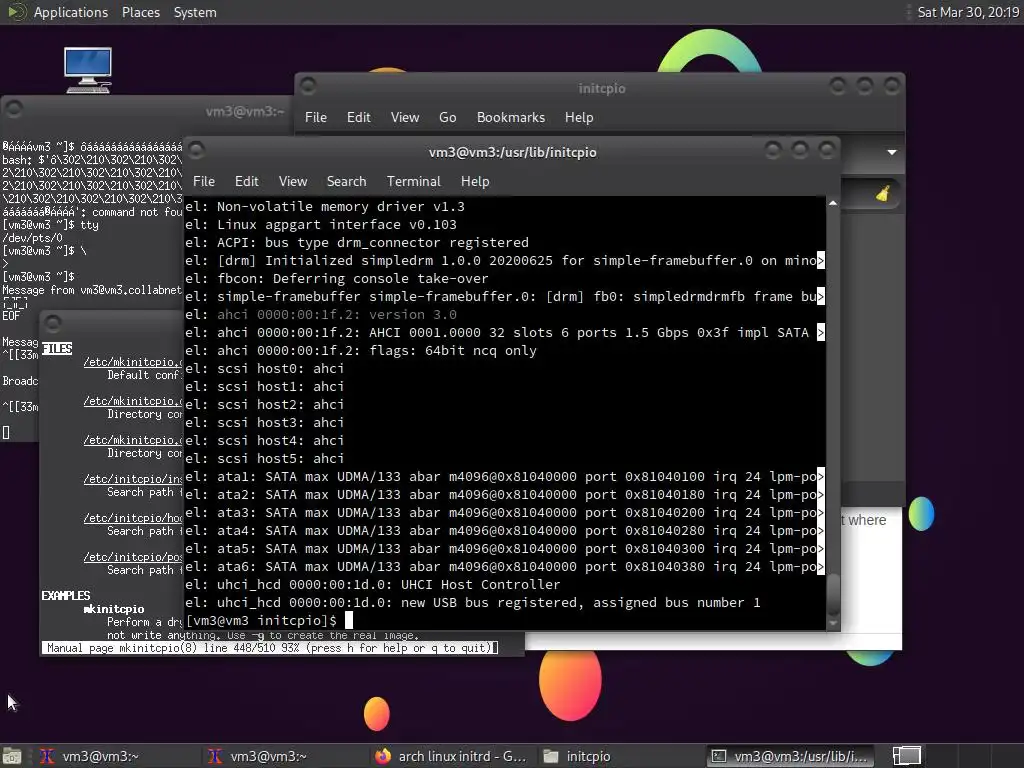Open Help menu in initcpio file manager
Screen dimensions: 1024x768
pyautogui.click(x=579, y=118)
